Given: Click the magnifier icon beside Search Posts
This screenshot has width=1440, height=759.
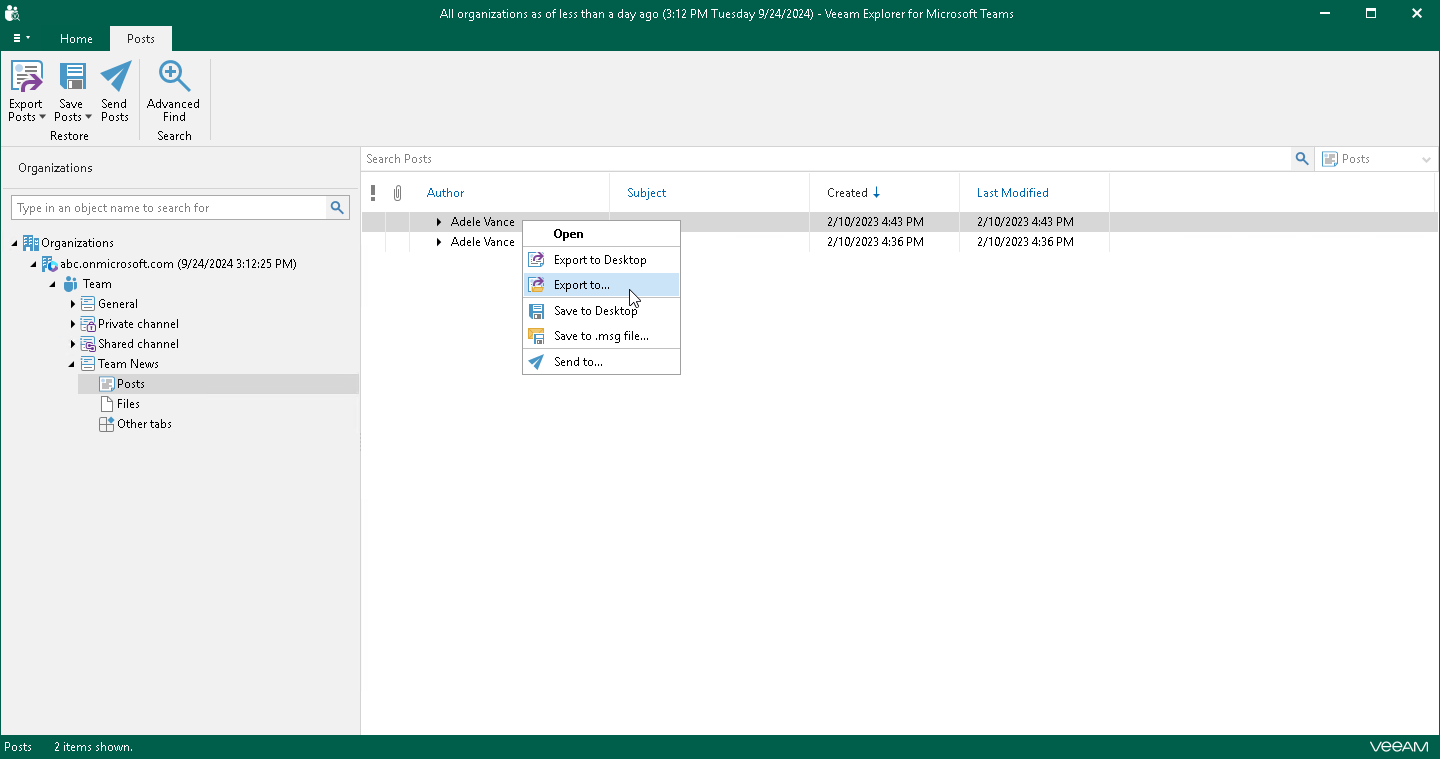Looking at the screenshot, I should (1302, 158).
